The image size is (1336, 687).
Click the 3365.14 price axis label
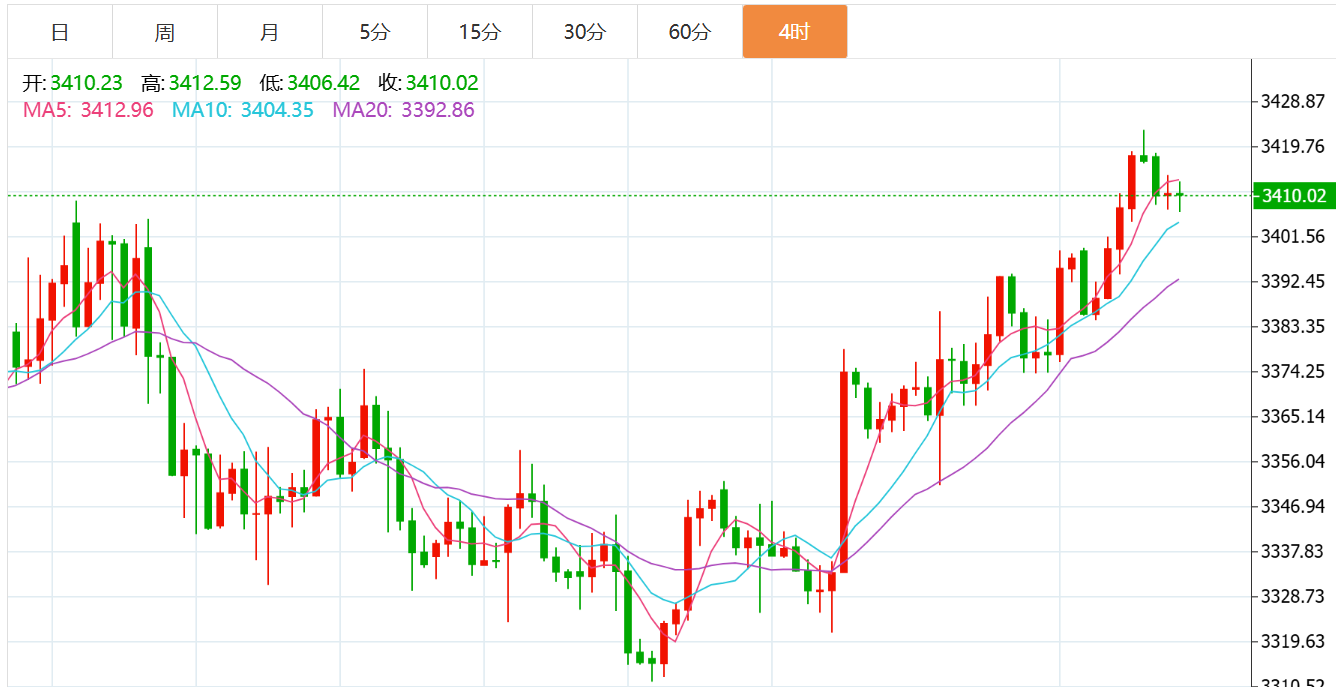click(x=1293, y=416)
